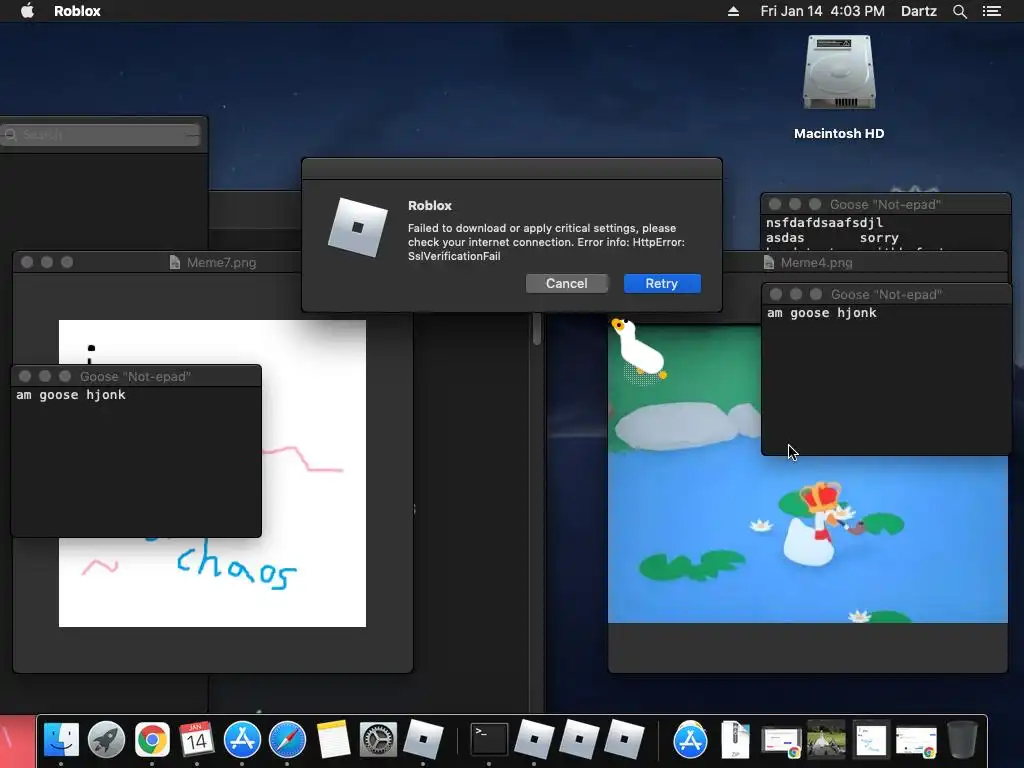Open System Preferences gear in dock

tap(378, 740)
